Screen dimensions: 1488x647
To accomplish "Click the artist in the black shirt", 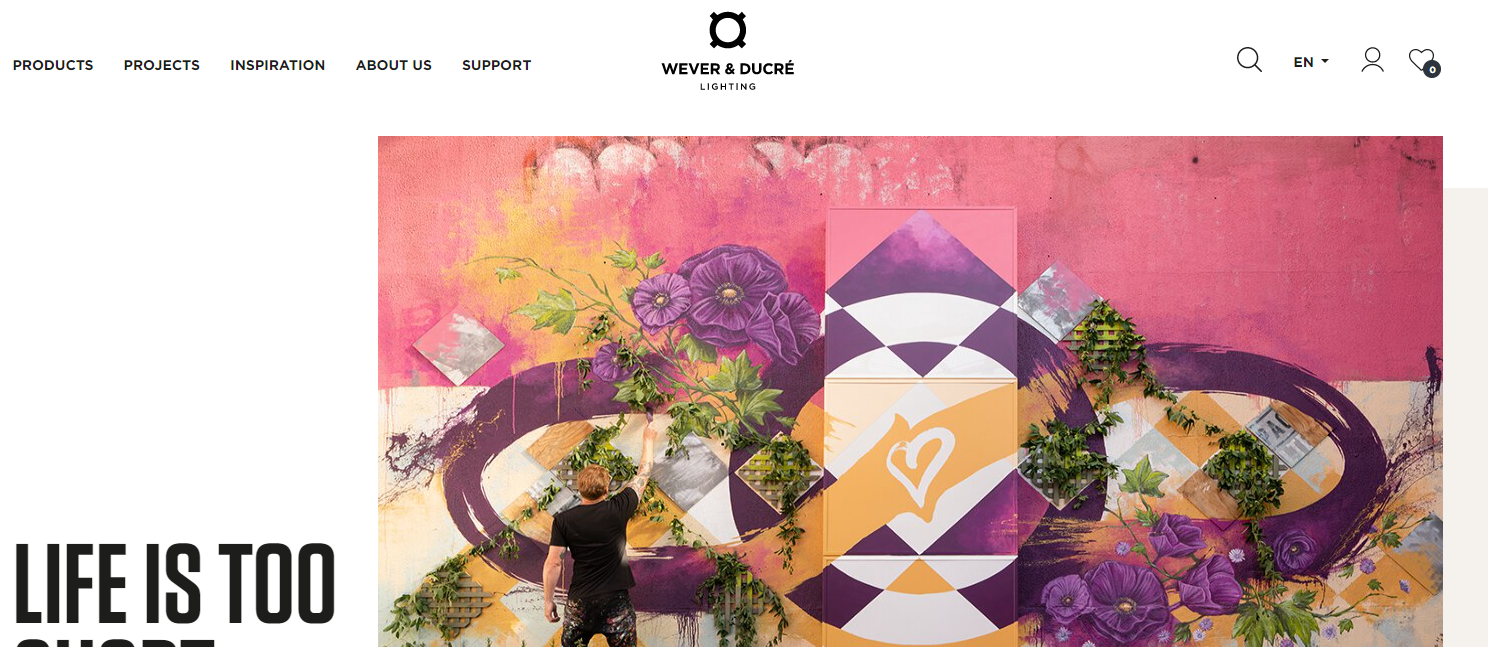I will 596,544.
